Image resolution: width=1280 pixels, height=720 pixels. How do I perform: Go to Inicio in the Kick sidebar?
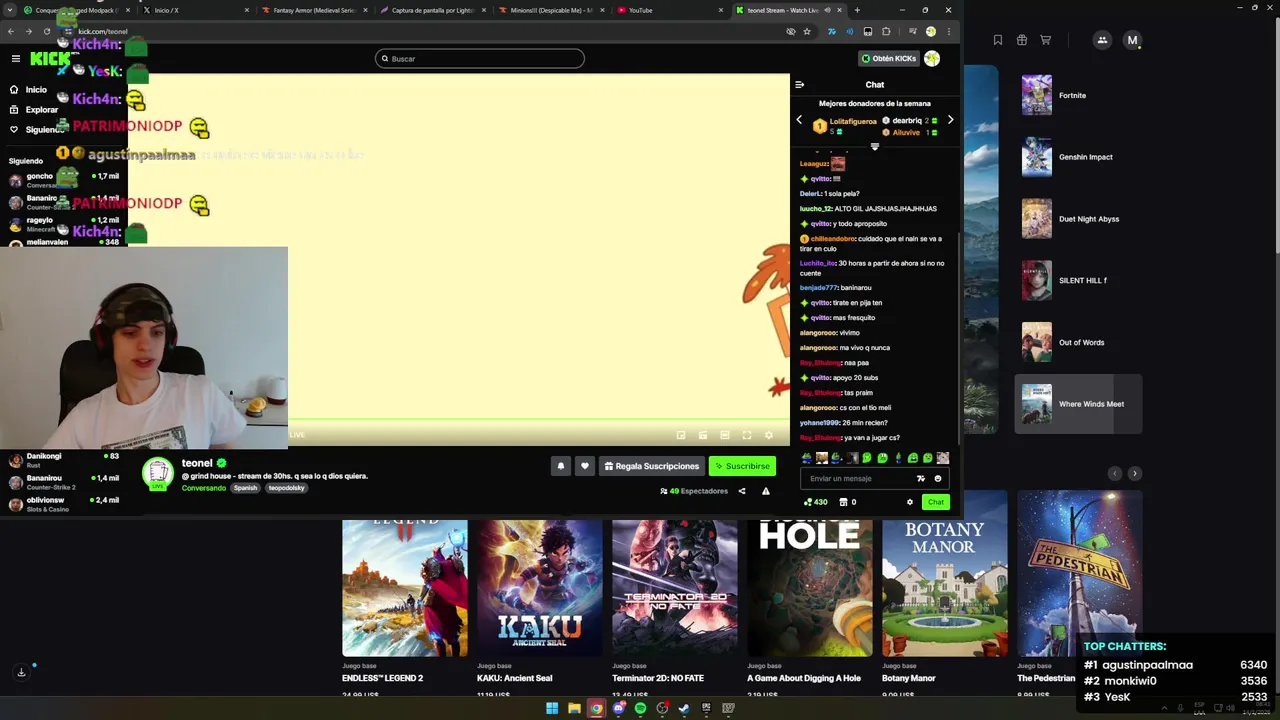[28, 90]
